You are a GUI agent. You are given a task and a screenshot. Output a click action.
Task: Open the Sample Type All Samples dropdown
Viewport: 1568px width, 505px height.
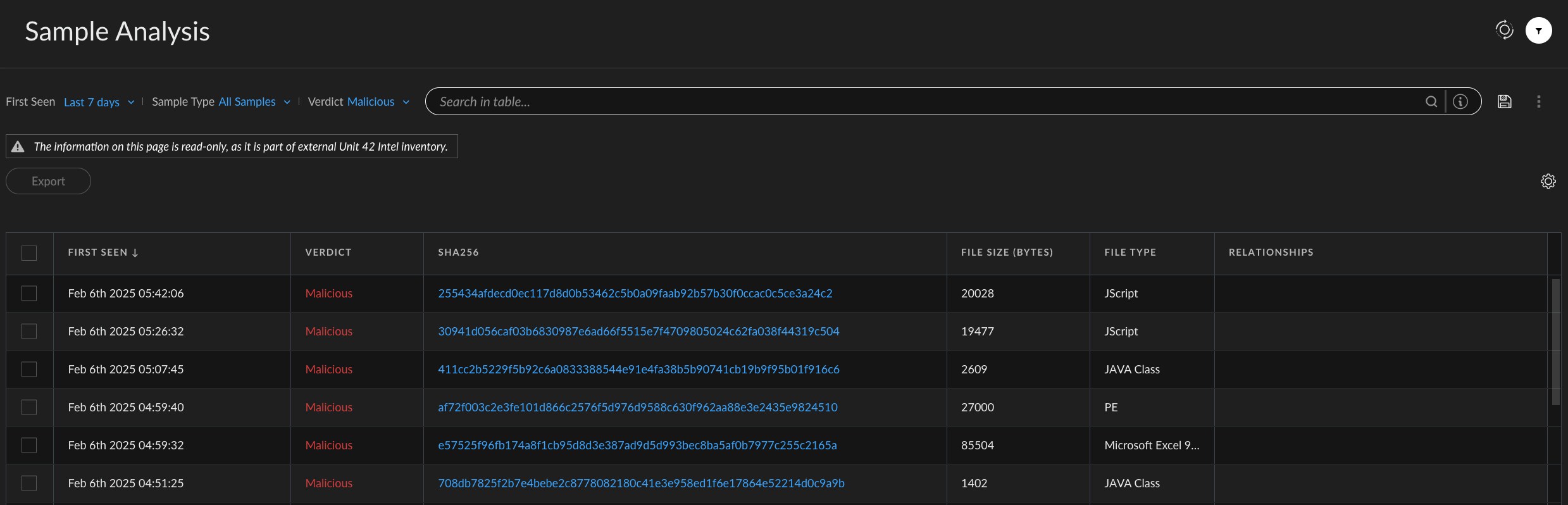coord(254,102)
